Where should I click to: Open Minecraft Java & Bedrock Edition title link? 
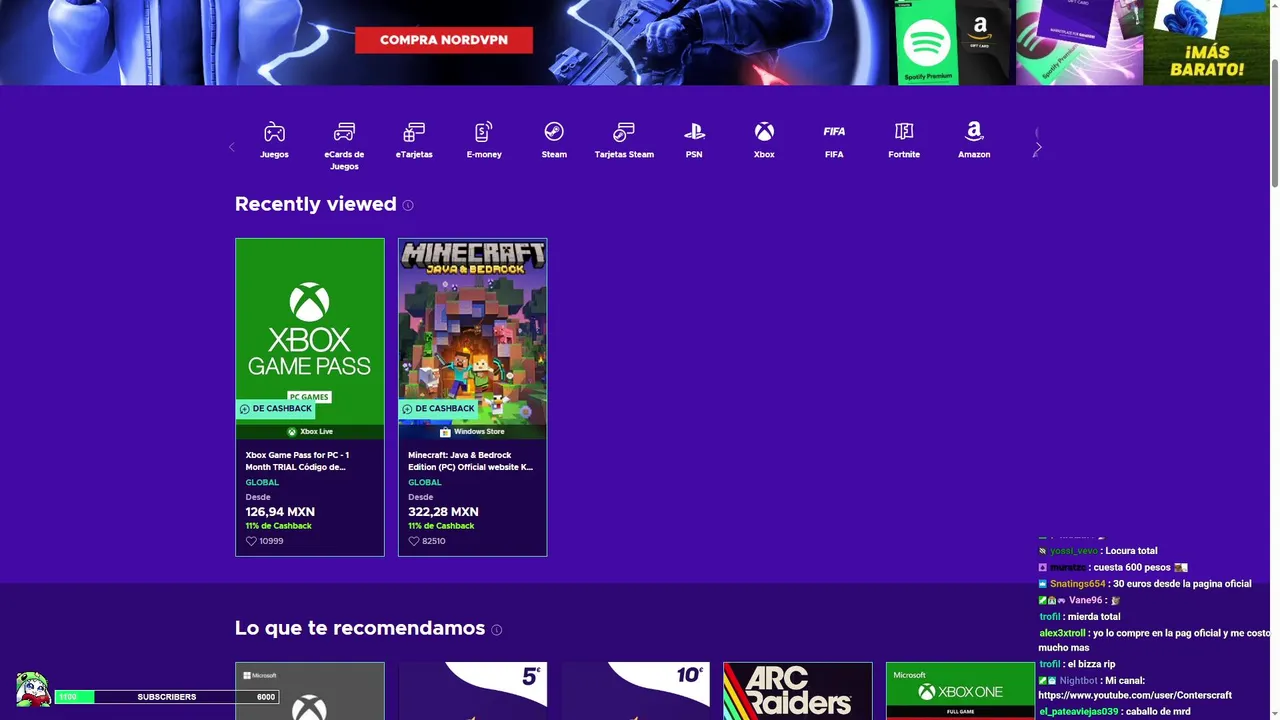471,461
